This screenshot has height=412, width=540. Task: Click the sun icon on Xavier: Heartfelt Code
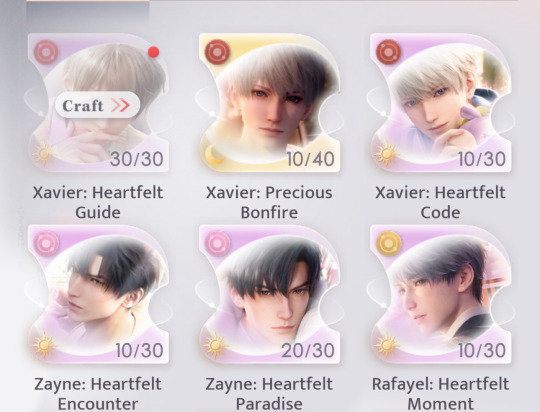[x=387, y=154]
